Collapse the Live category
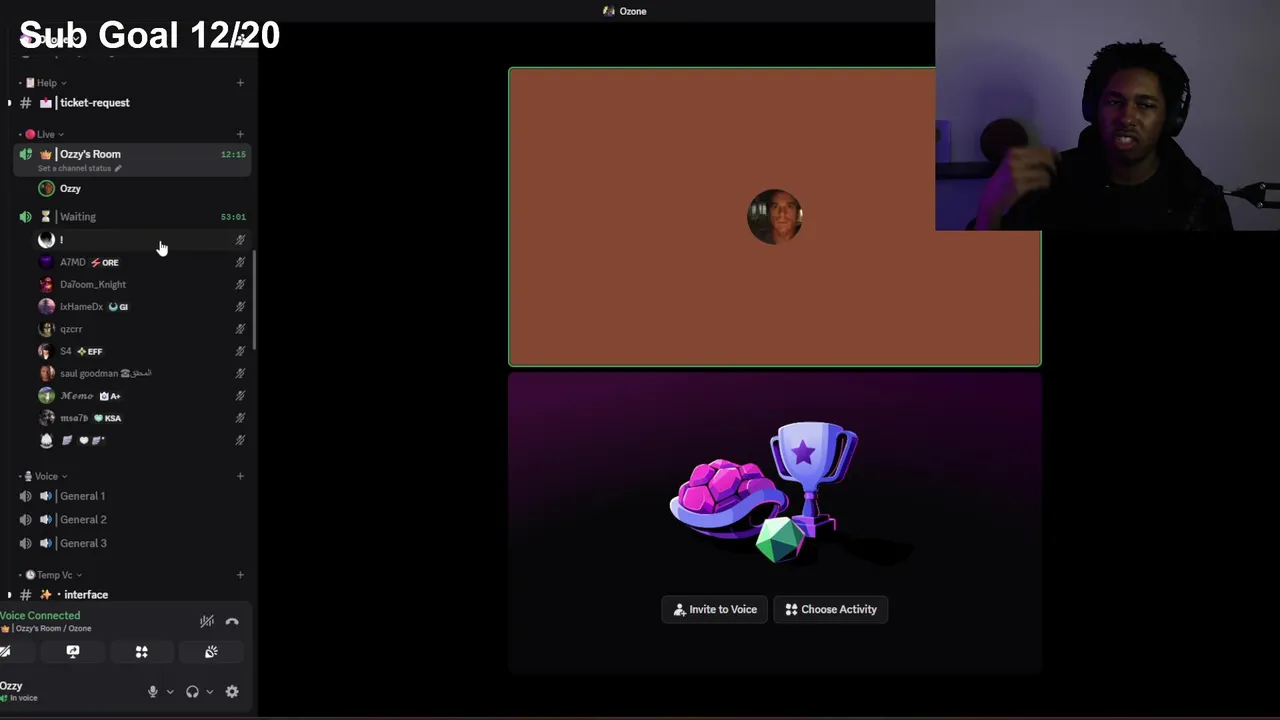The width and height of the screenshot is (1280, 720). pyautogui.click(x=42, y=134)
